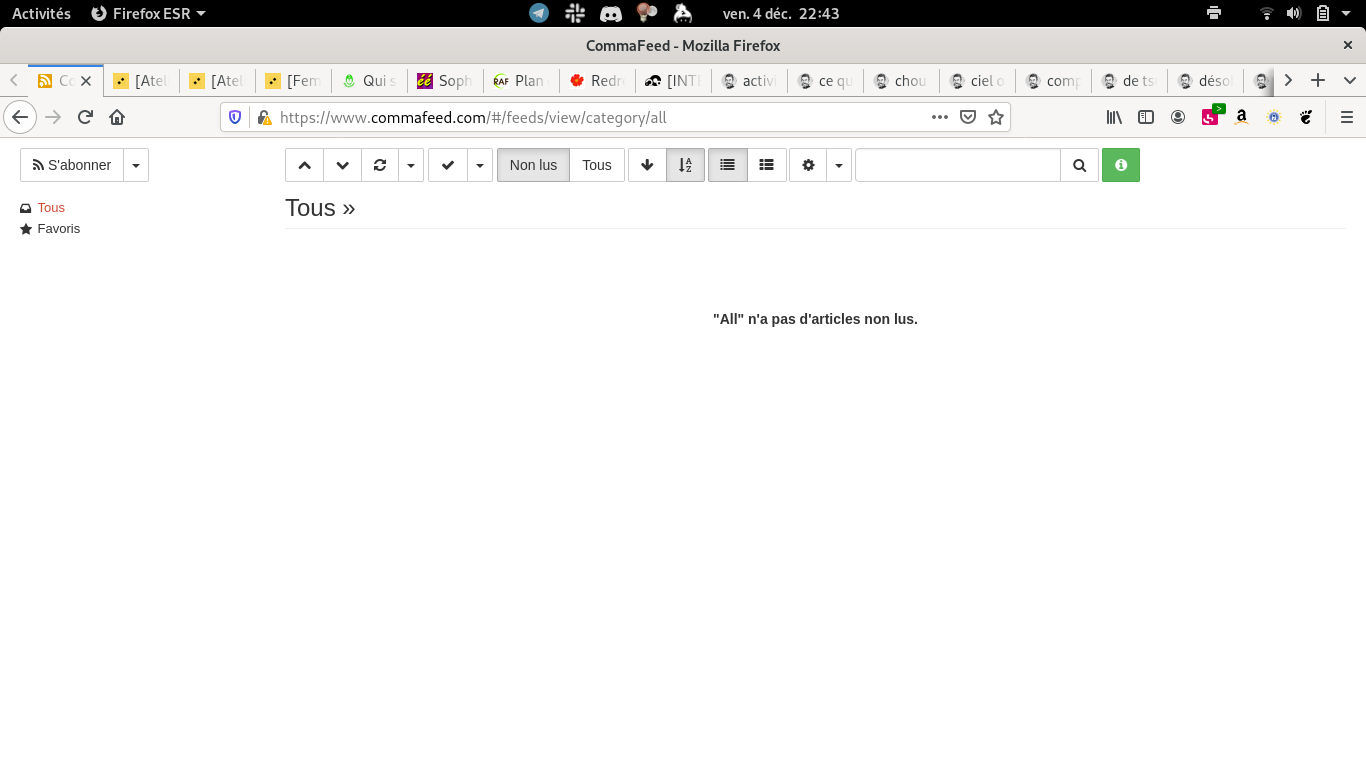
Task: Switch to the Soph tab
Action: click(x=445, y=81)
